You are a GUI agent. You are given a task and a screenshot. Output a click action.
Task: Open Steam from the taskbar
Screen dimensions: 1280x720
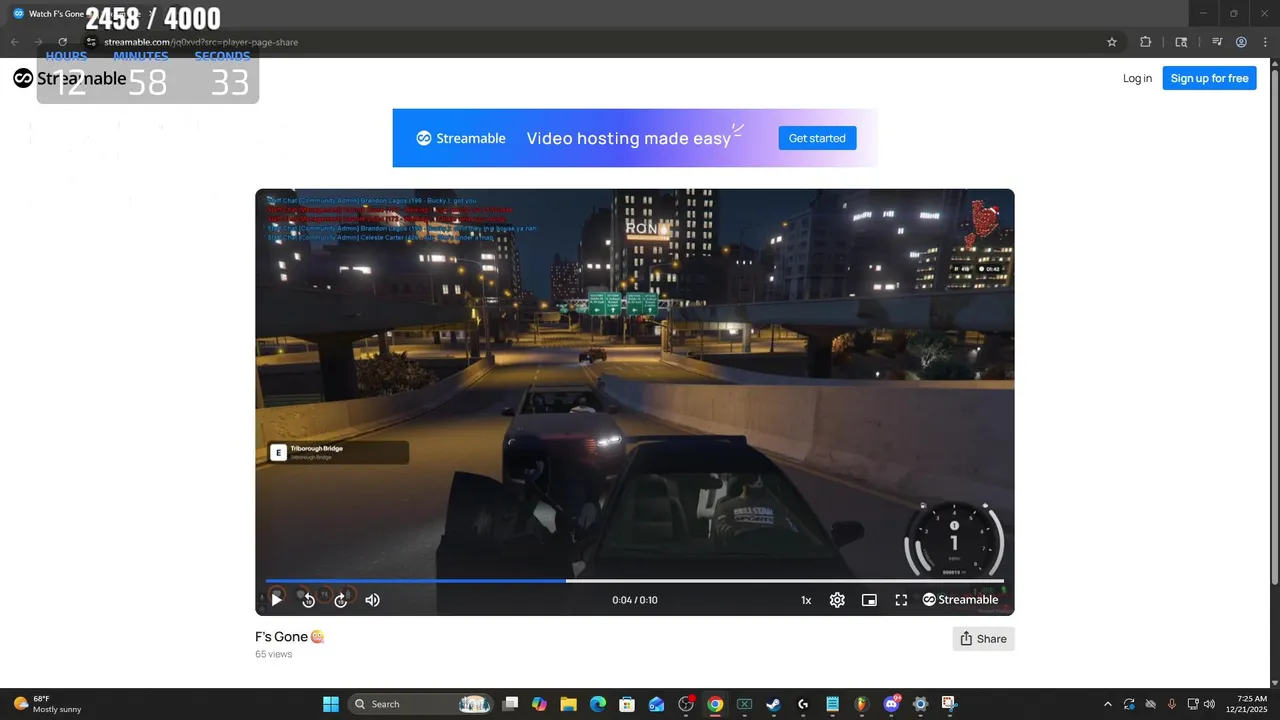[x=773, y=704]
